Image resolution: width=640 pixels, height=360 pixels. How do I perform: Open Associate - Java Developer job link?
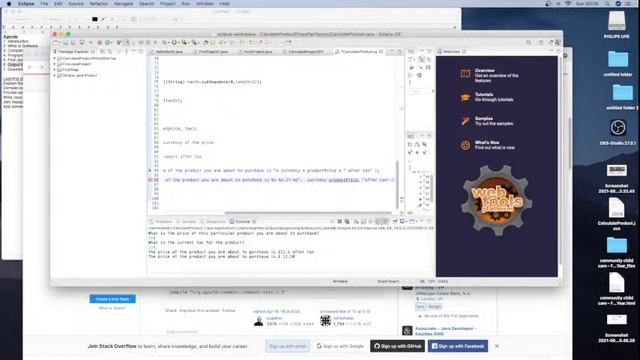pyautogui.click(x=446, y=331)
